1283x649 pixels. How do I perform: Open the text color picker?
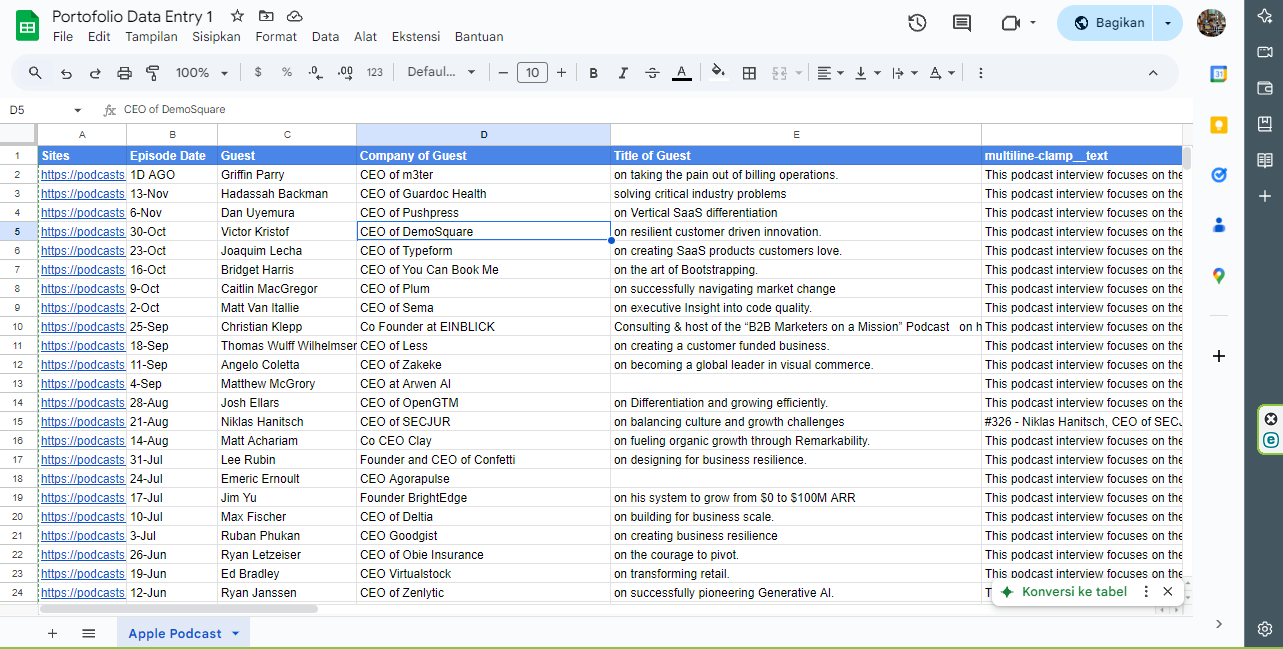(681, 73)
